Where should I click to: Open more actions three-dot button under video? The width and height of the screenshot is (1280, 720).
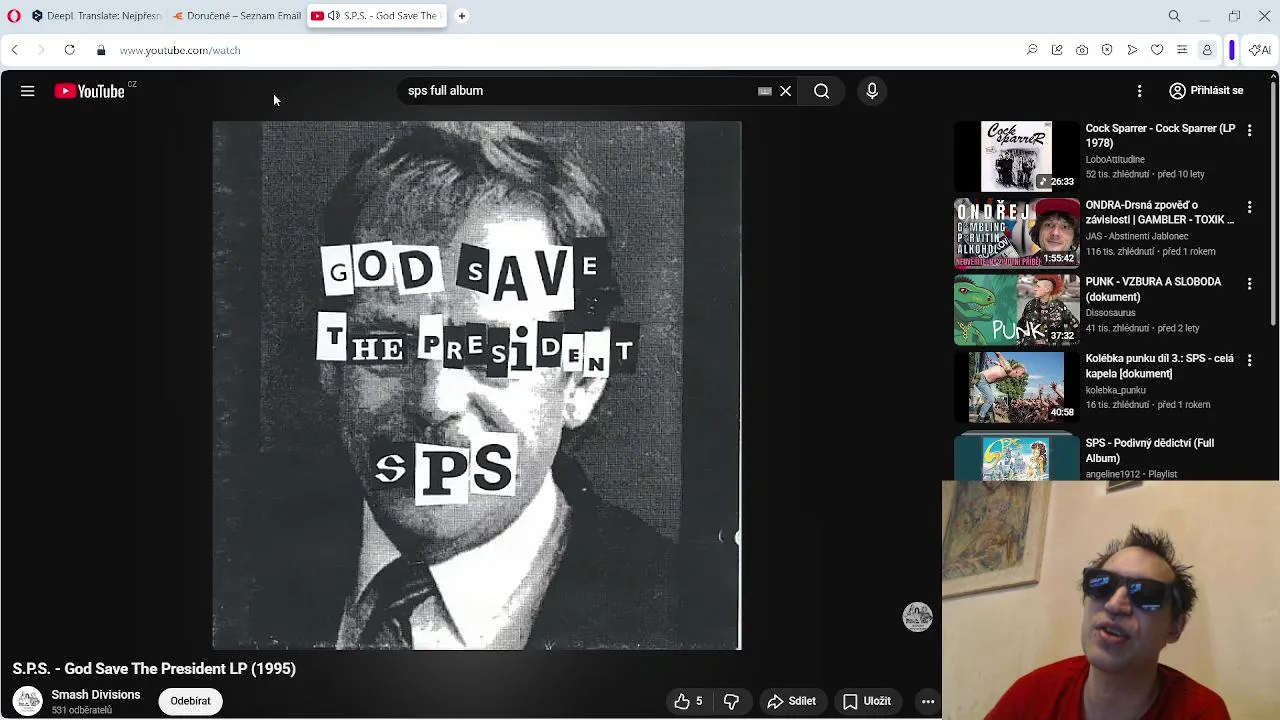click(928, 701)
